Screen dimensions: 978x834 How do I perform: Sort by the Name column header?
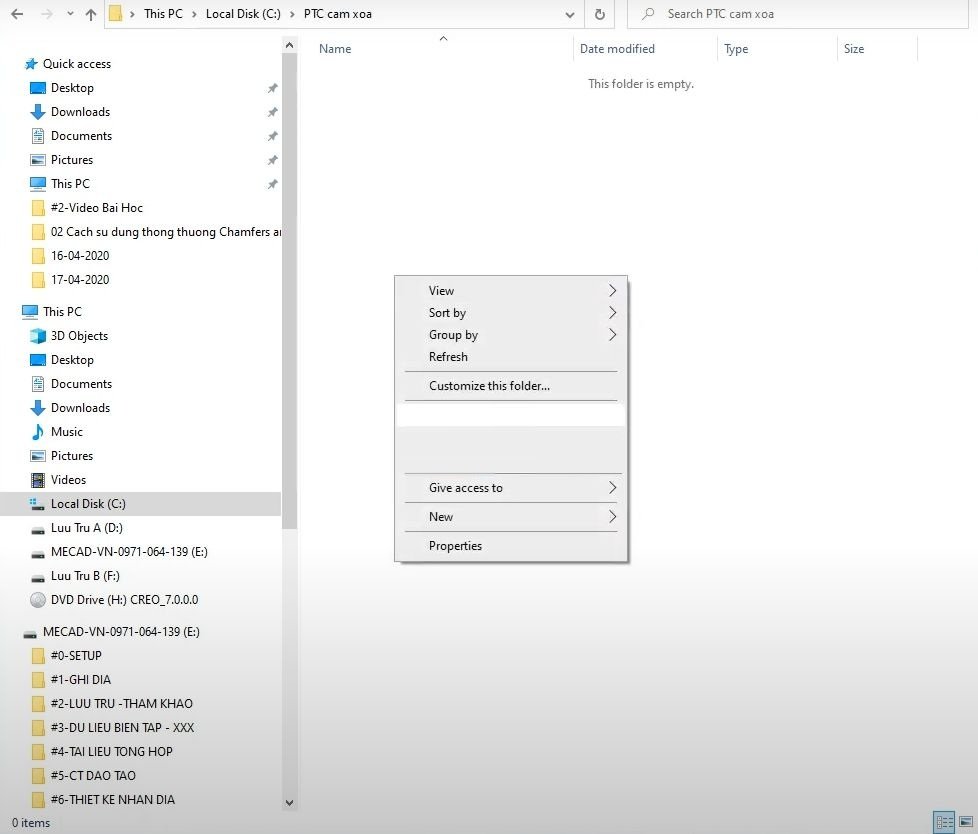(335, 49)
